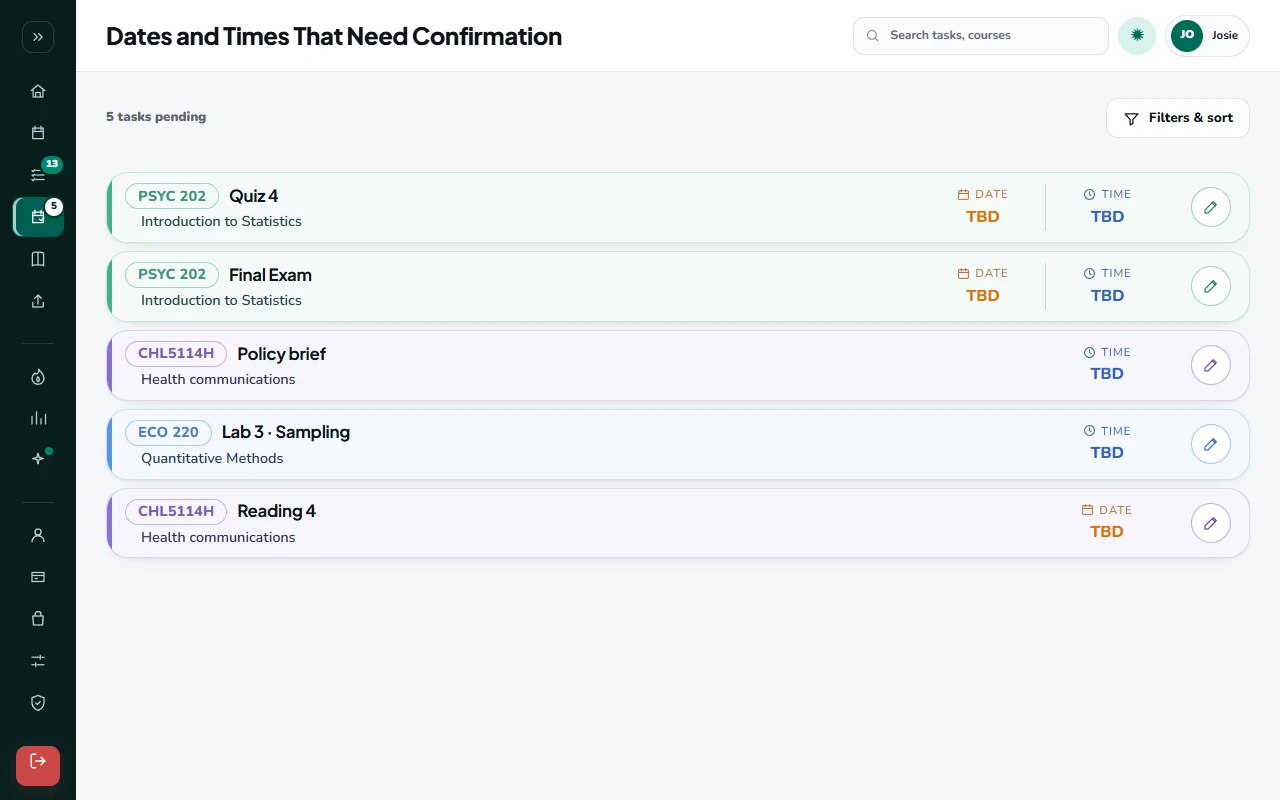Viewport: 1280px width, 800px height.
Task: Open the bar chart analytics icon
Action: 38,418
